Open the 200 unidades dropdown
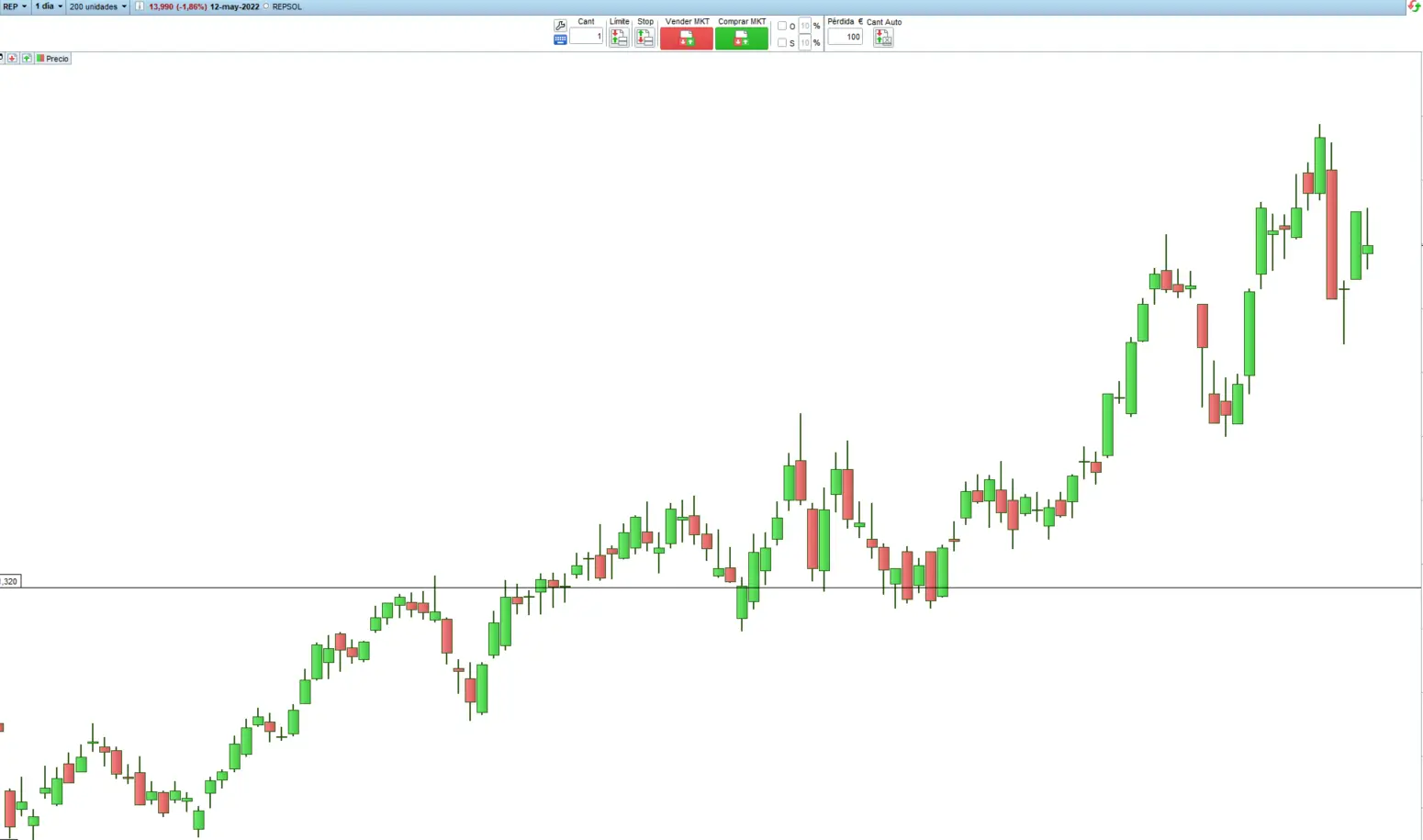The width and height of the screenshot is (1423, 840). (96, 6)
